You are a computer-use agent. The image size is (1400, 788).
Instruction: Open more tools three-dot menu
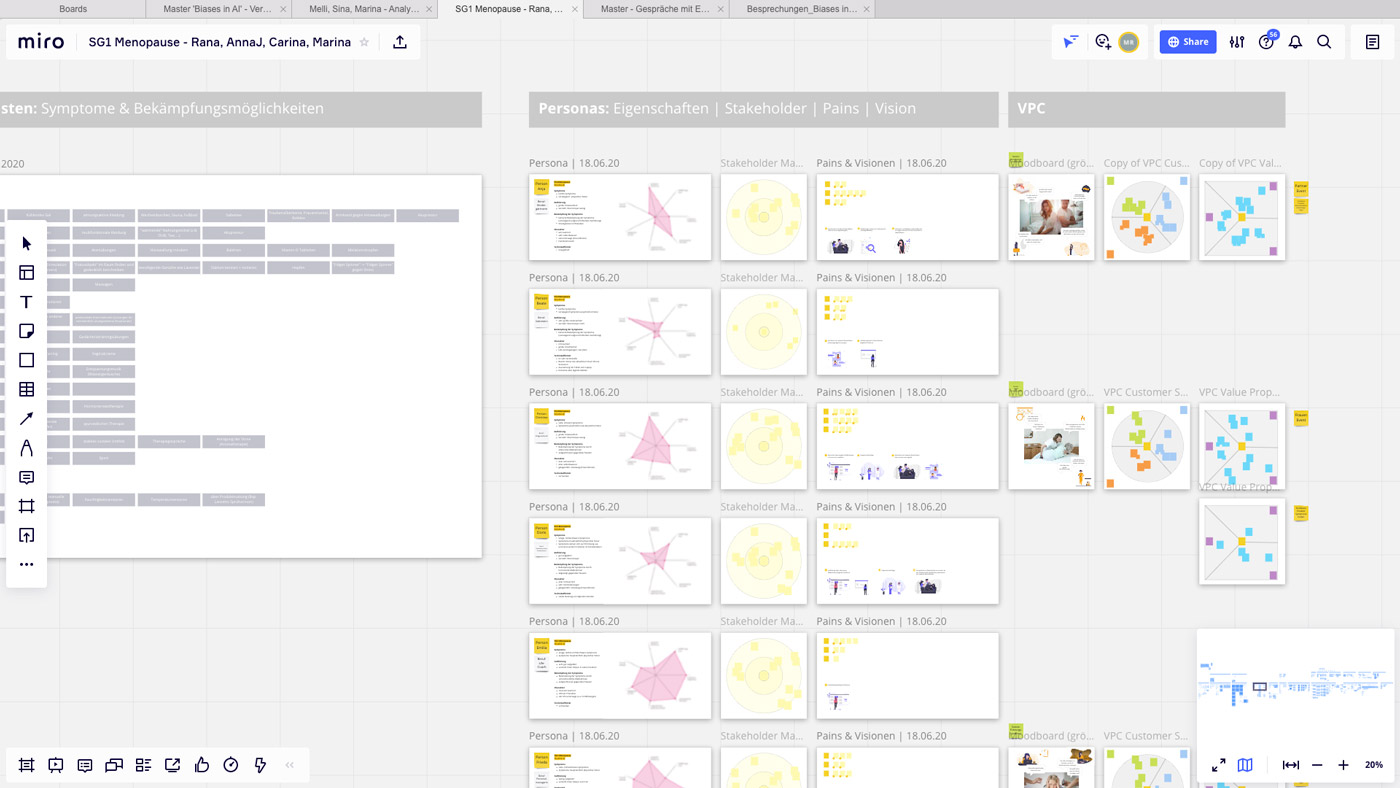(27, 565)
